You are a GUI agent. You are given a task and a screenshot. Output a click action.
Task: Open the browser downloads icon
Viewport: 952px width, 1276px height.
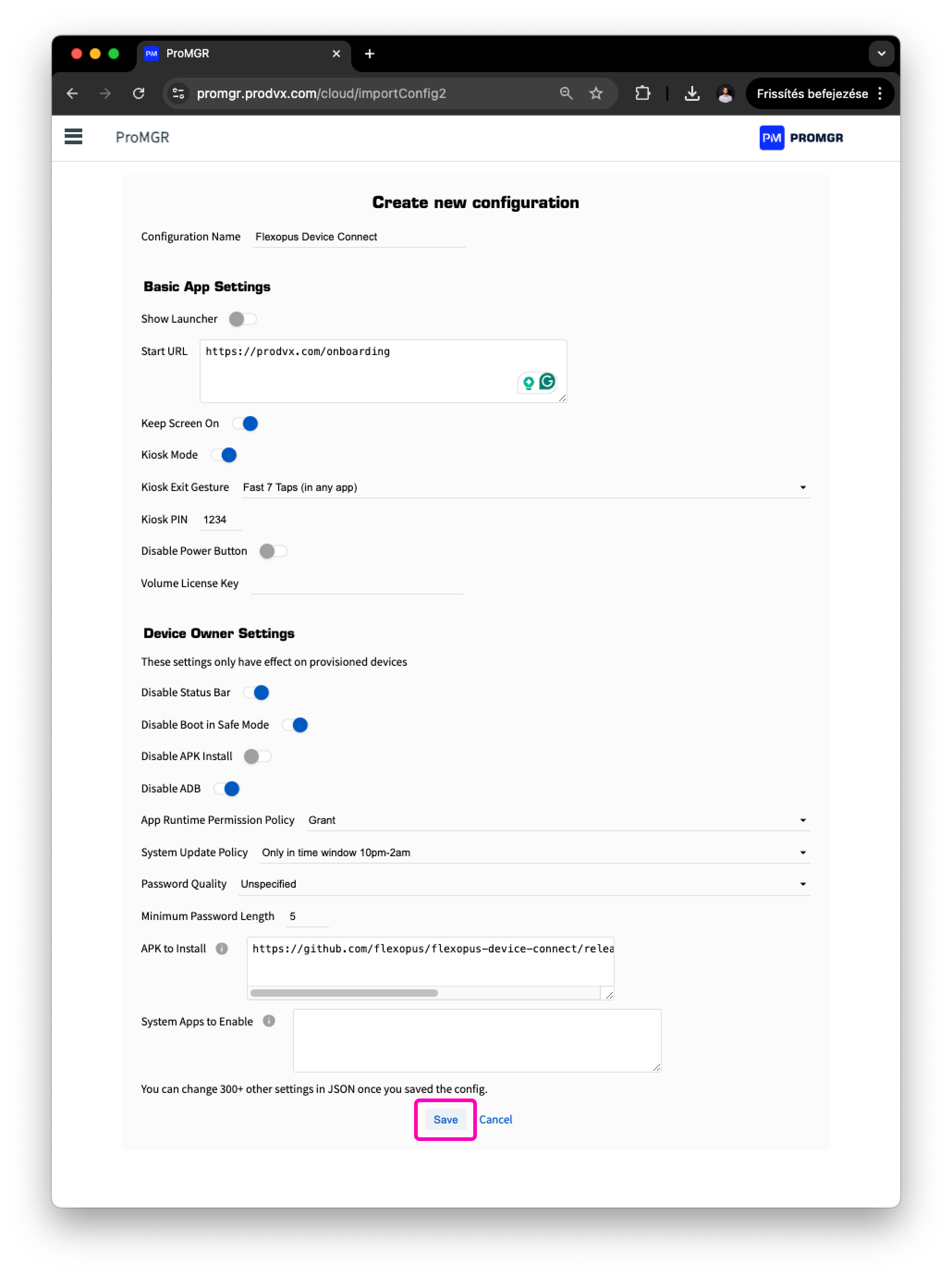(691, 93)
